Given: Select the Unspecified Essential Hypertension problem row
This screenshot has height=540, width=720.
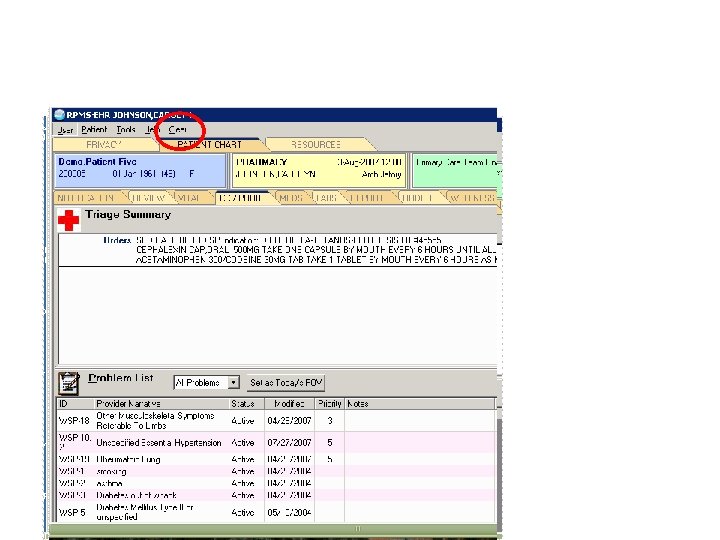Looking at the screenshot, I should pyautogui.click(x=276, y=443).
